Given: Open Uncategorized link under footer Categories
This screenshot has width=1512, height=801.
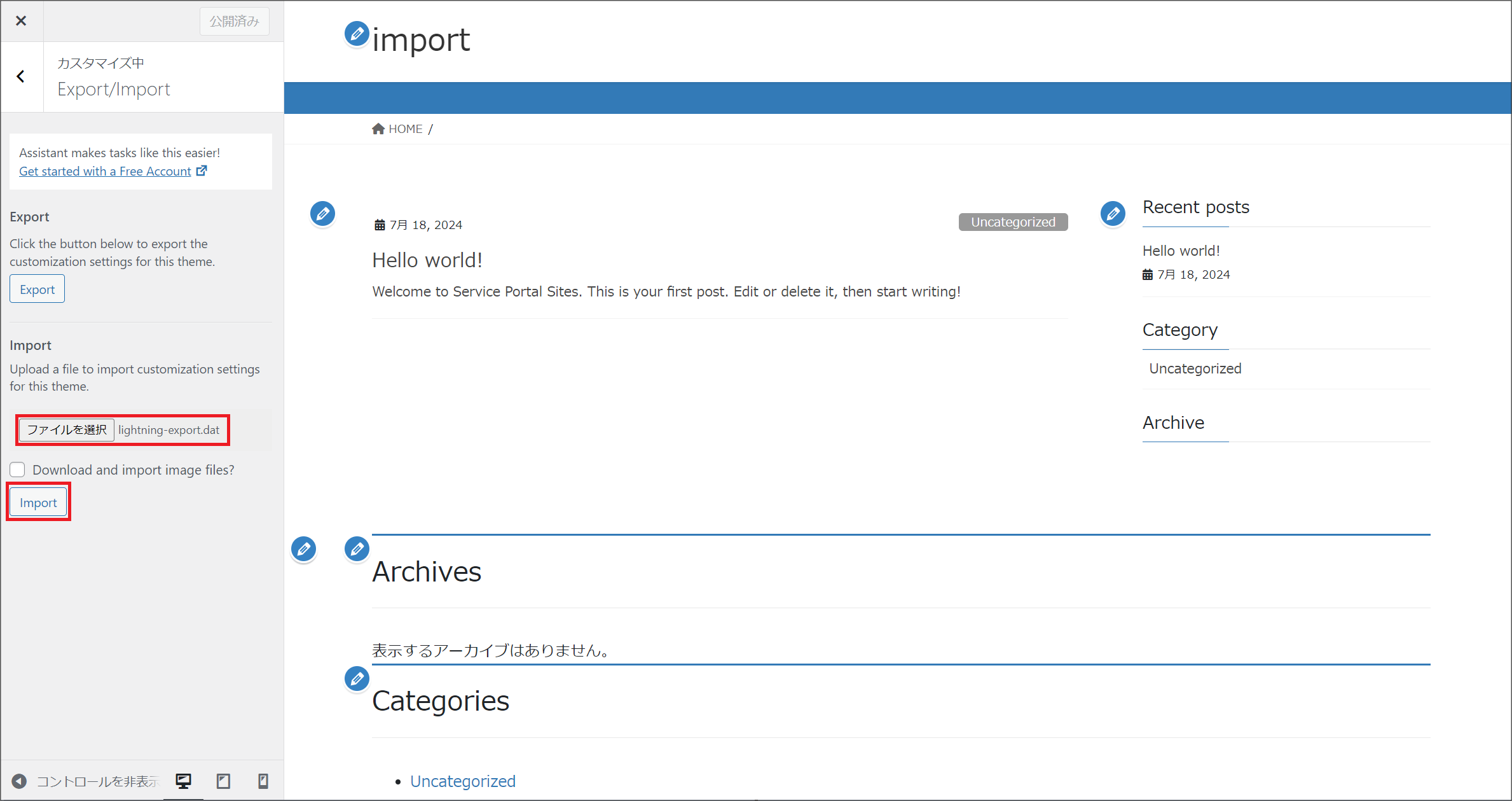Looking at the screenshot, I should pyautogui.click(x=462, y=781).
